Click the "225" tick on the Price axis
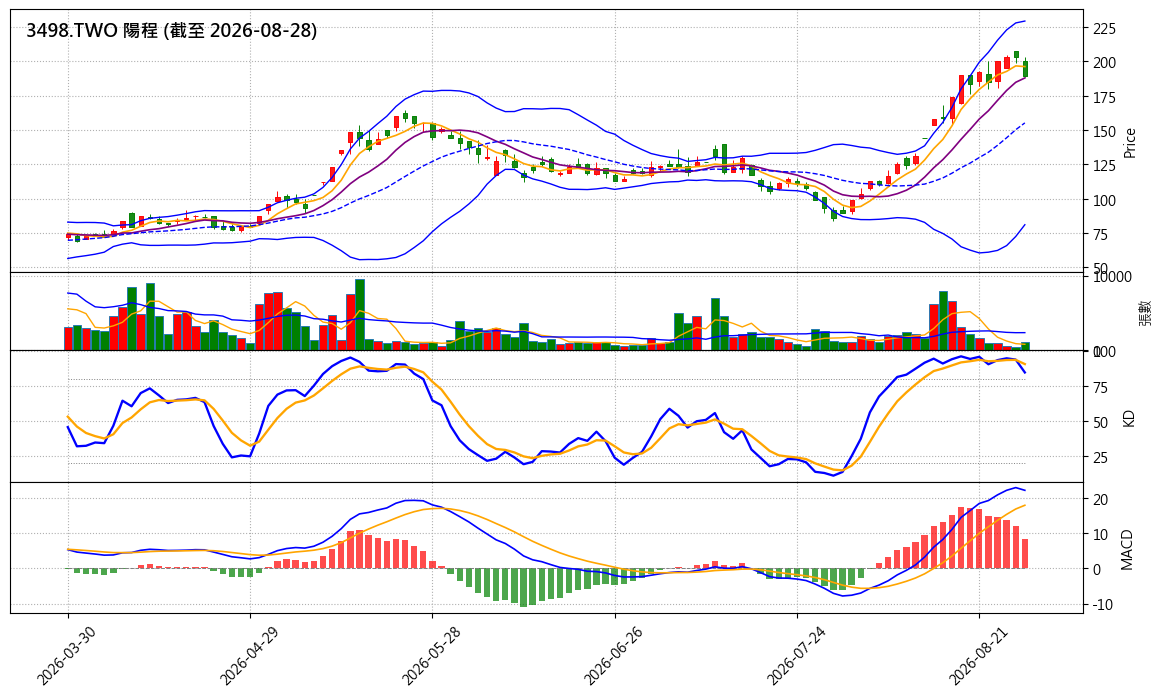1163x698 pixels. pyautogui.click(x=1104, y=29)
